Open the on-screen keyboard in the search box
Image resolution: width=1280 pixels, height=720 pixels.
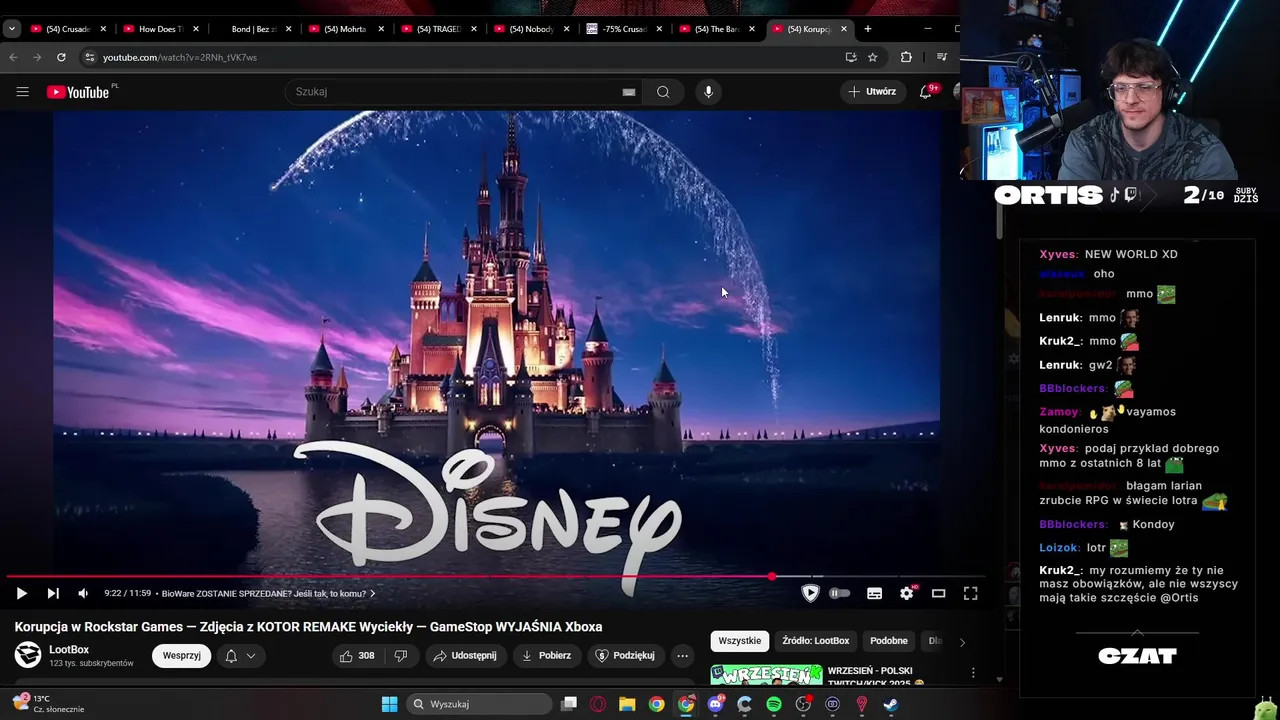coord(628,92)
